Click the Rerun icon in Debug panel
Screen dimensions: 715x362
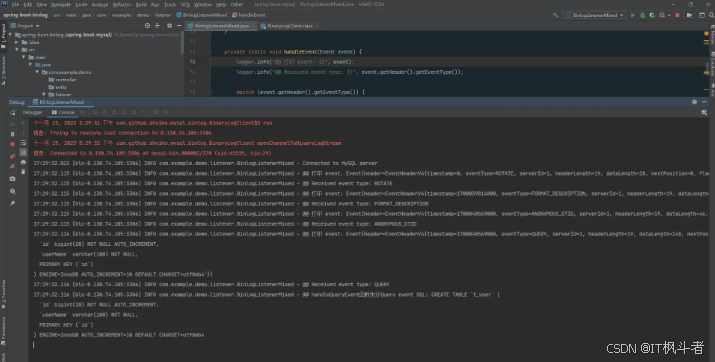12,112
